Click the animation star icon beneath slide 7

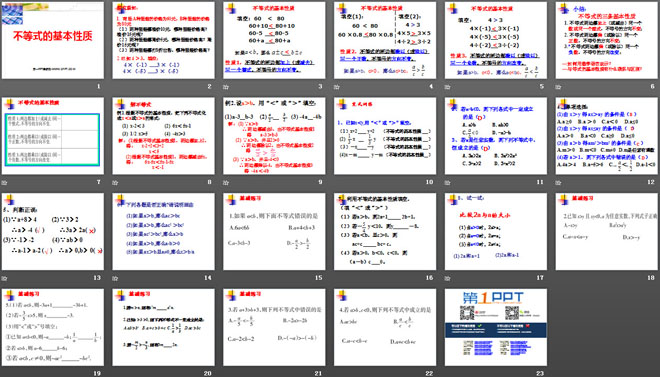click(x=5, y=183)
